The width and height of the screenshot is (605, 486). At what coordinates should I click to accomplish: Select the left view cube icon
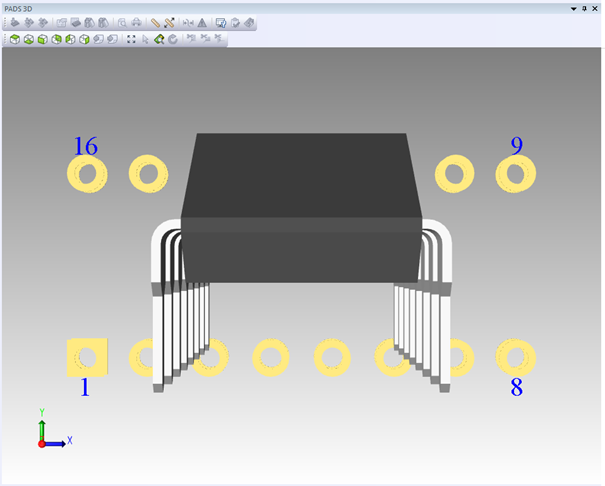[70, 39]
